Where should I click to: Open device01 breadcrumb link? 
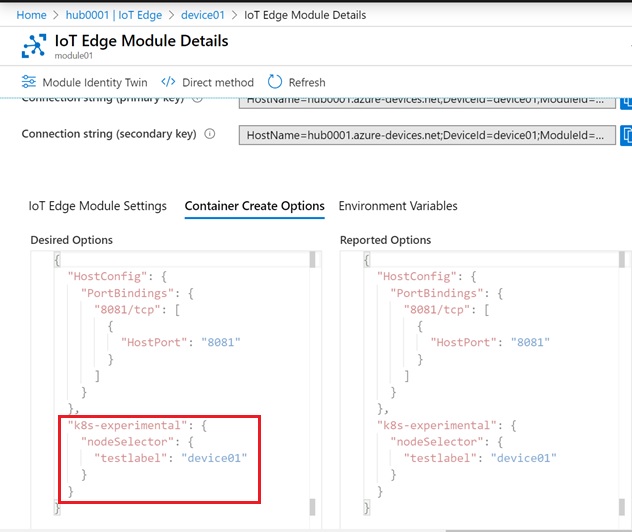203,15
